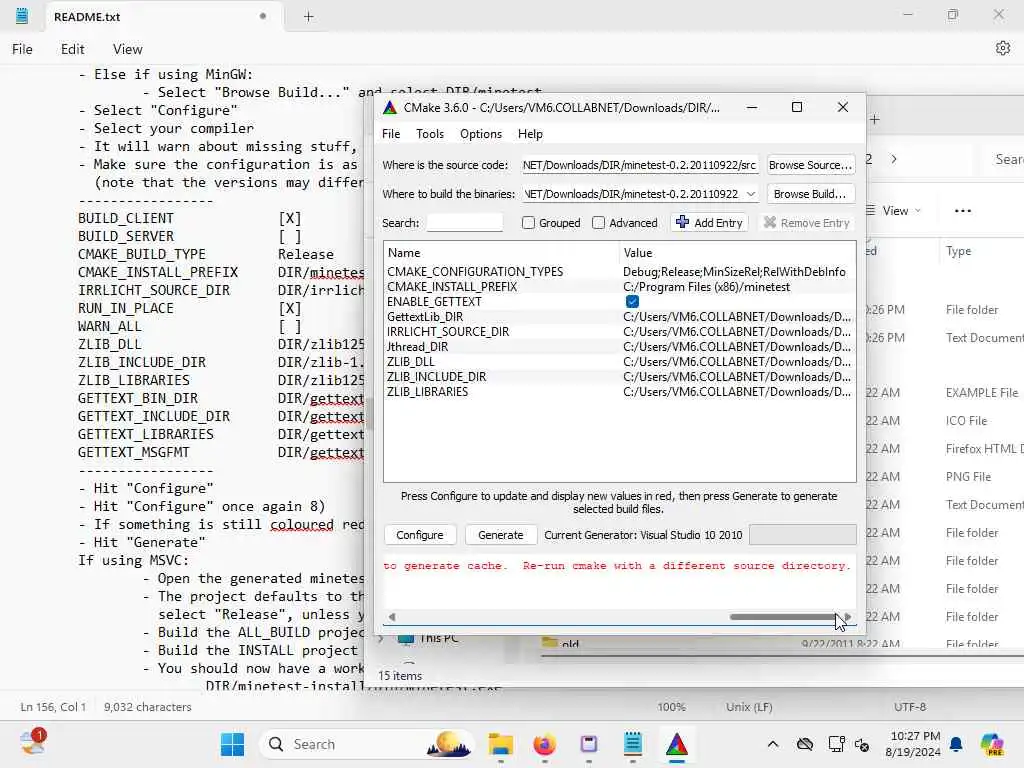Switch to CMake taskbar icon
Viewport: 1024px width, 768px height.
677,744
